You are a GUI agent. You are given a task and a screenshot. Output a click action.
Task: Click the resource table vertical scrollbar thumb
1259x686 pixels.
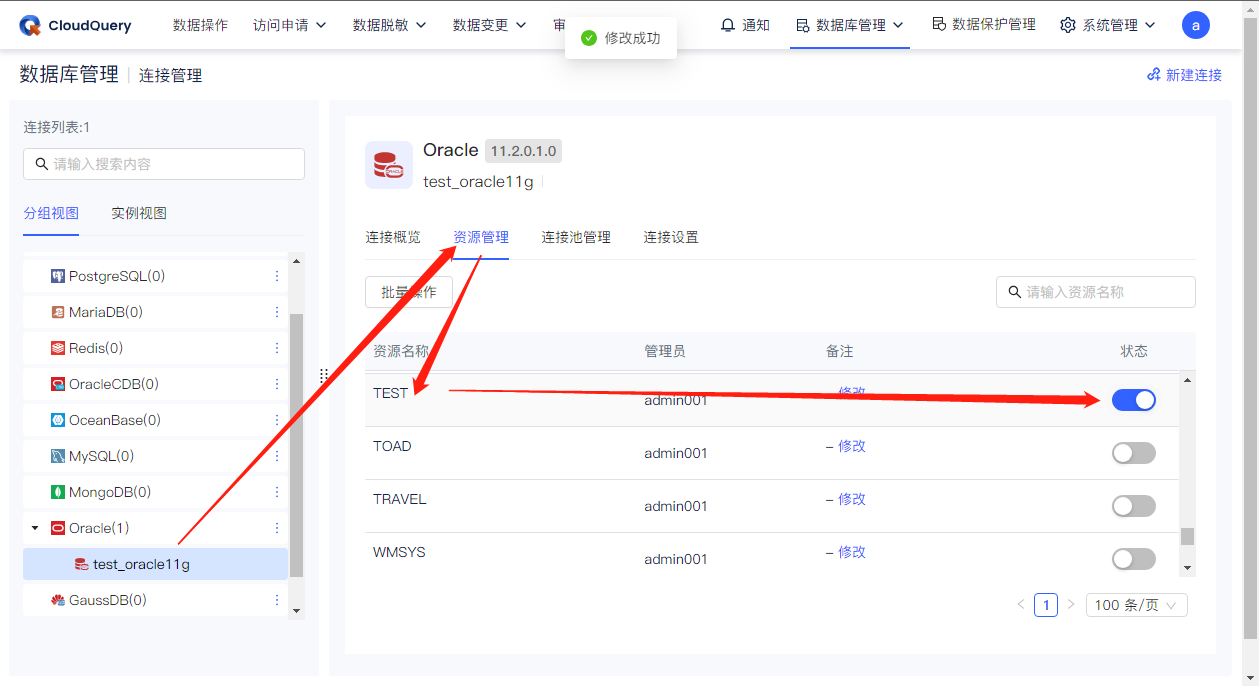pos(1187,536)
